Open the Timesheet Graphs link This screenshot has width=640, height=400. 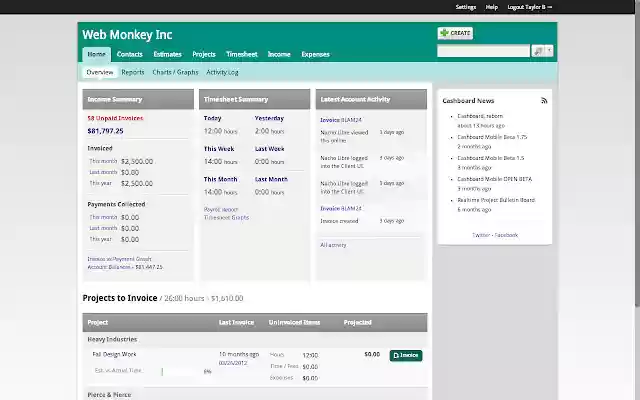(226, 218)
